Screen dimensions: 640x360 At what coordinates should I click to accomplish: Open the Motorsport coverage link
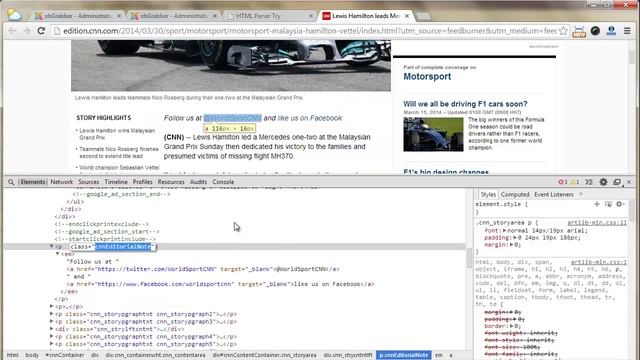pyautogui.click(x=427, y=76)
